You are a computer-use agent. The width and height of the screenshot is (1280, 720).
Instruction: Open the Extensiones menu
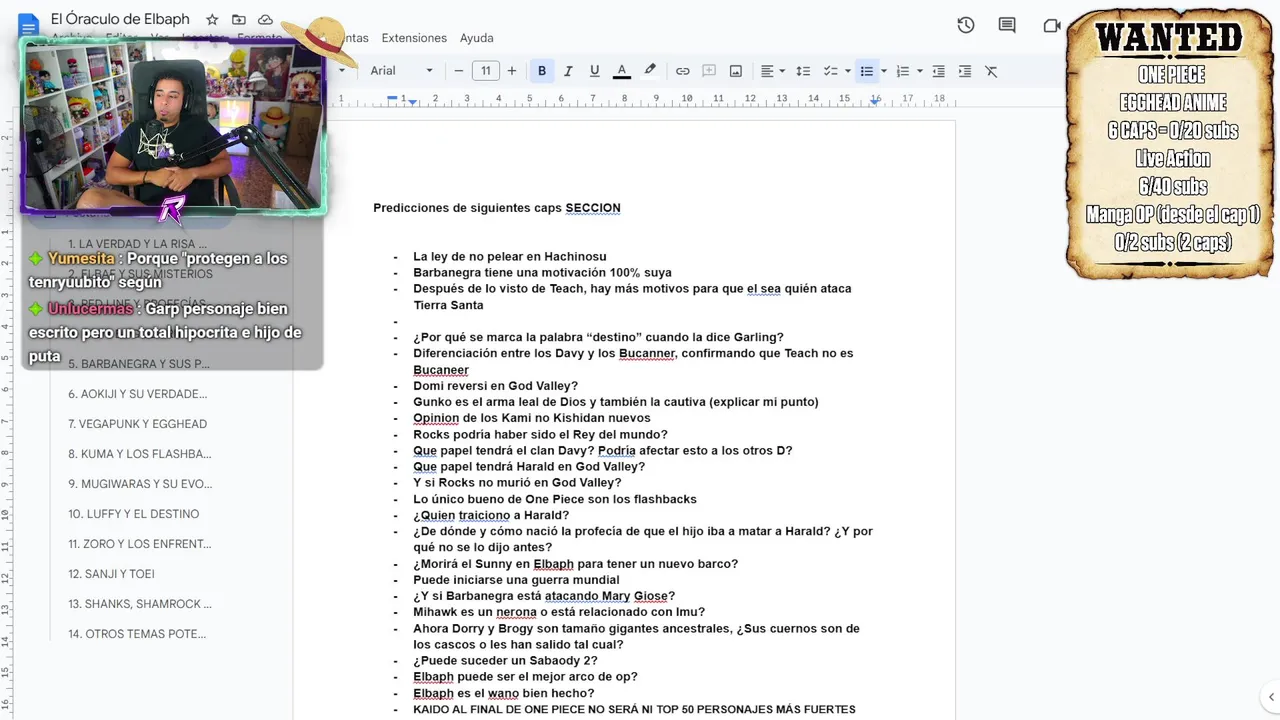point(414,38)
